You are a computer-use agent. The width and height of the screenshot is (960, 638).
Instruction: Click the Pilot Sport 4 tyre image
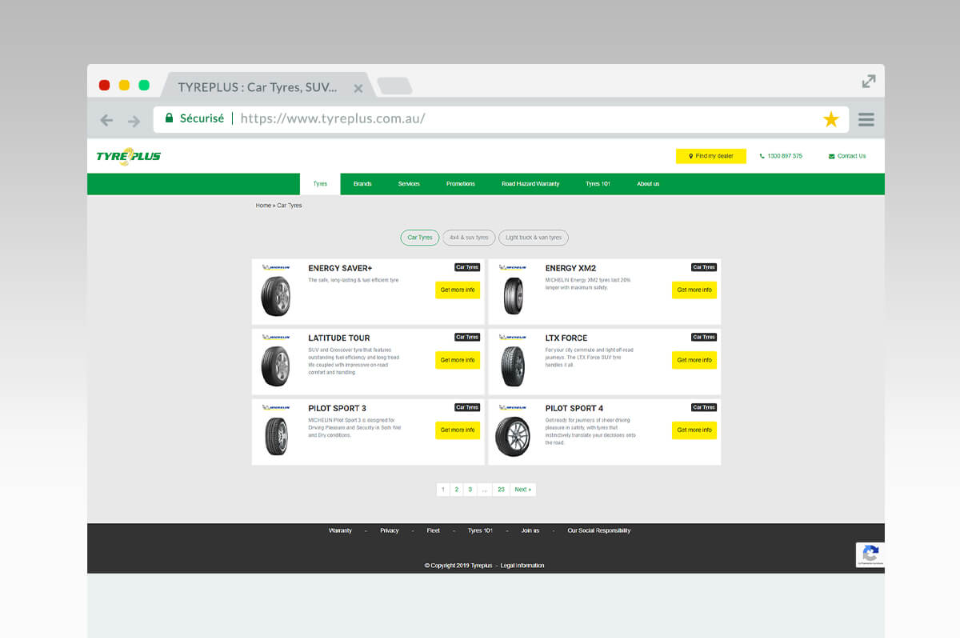pos(513,436)
